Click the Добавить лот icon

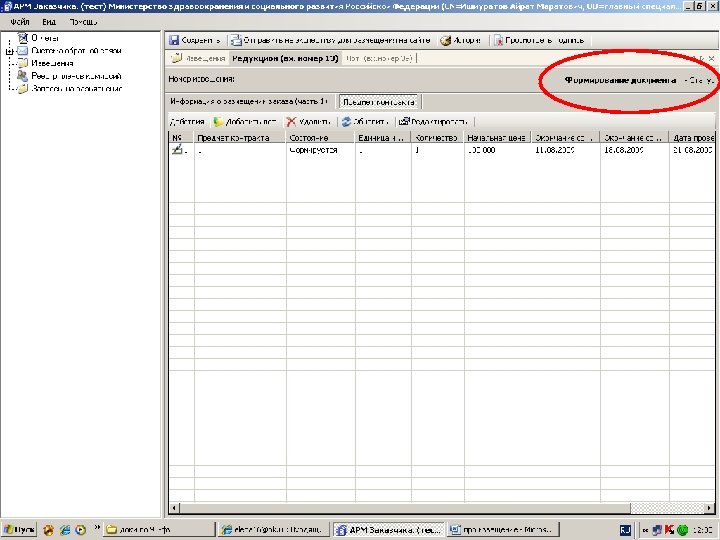coord(218,122)
